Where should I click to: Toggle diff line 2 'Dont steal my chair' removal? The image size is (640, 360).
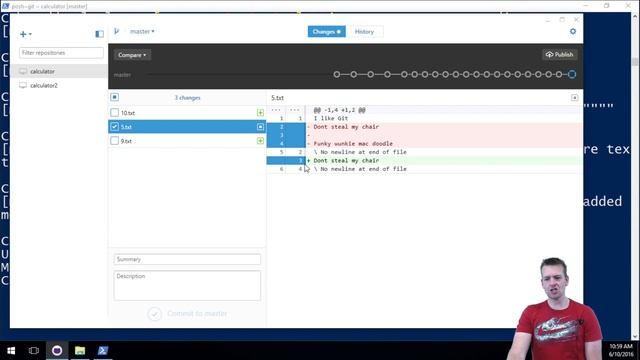[x=286, y=127]
